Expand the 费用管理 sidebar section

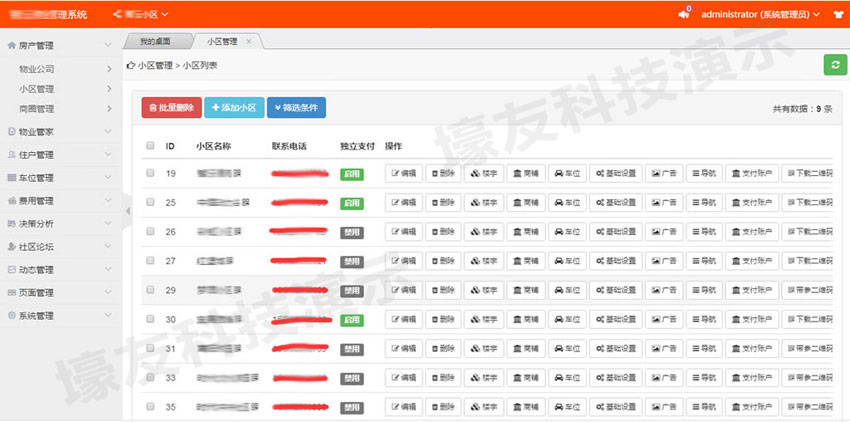pos(60,201)
